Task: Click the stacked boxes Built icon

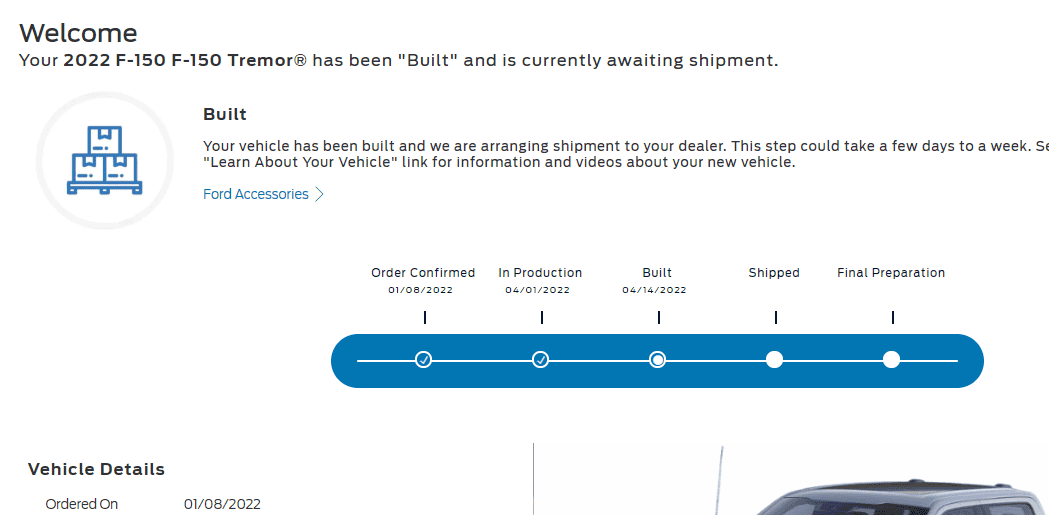Action: pyautogui.click(x=104, y=161)
